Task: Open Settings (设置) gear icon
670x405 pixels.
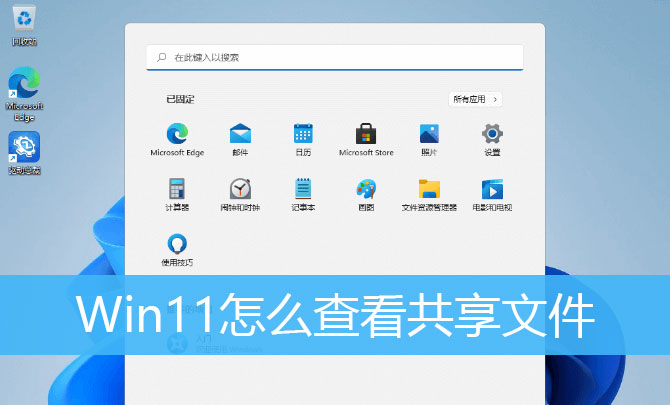Action: click(x=492, y=140)
